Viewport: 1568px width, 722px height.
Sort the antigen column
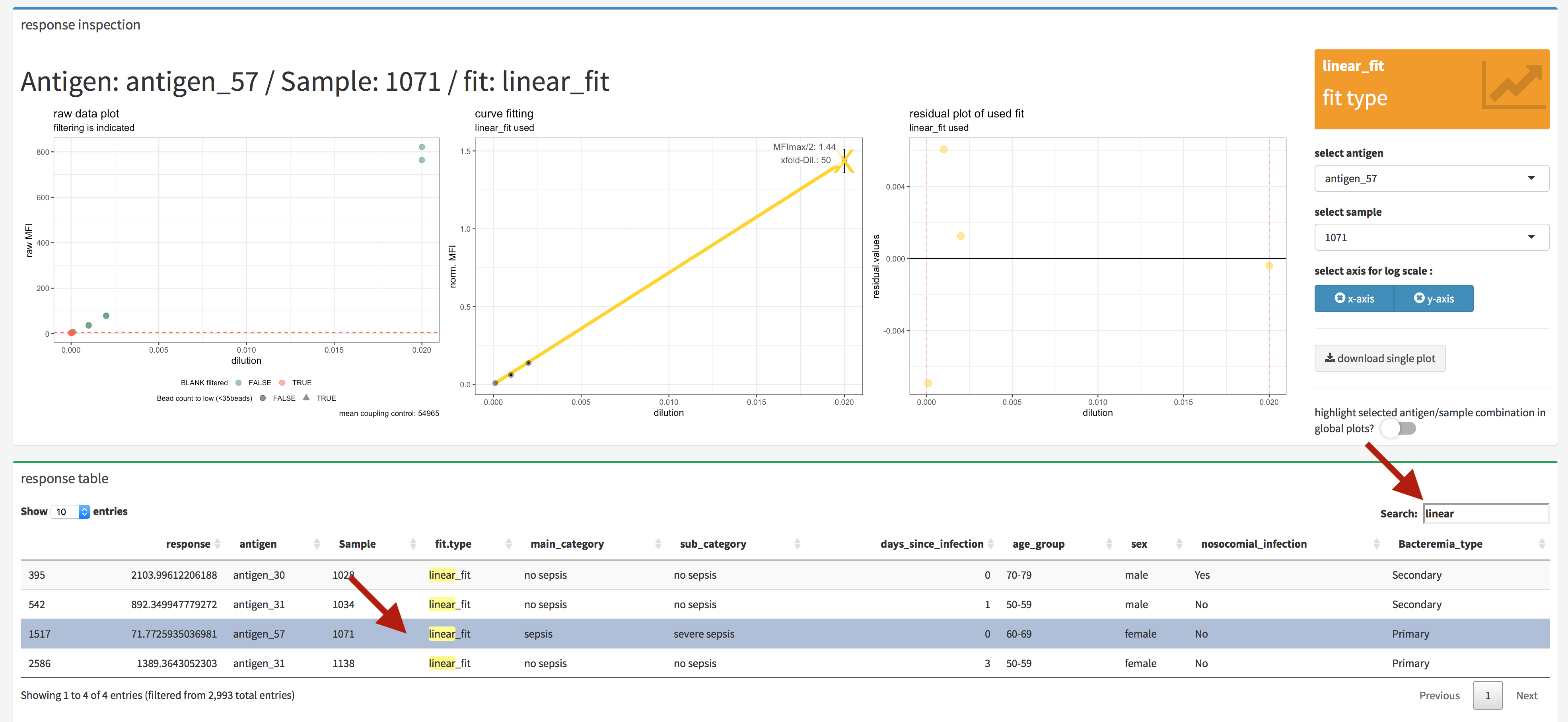(x=317, y=543)
